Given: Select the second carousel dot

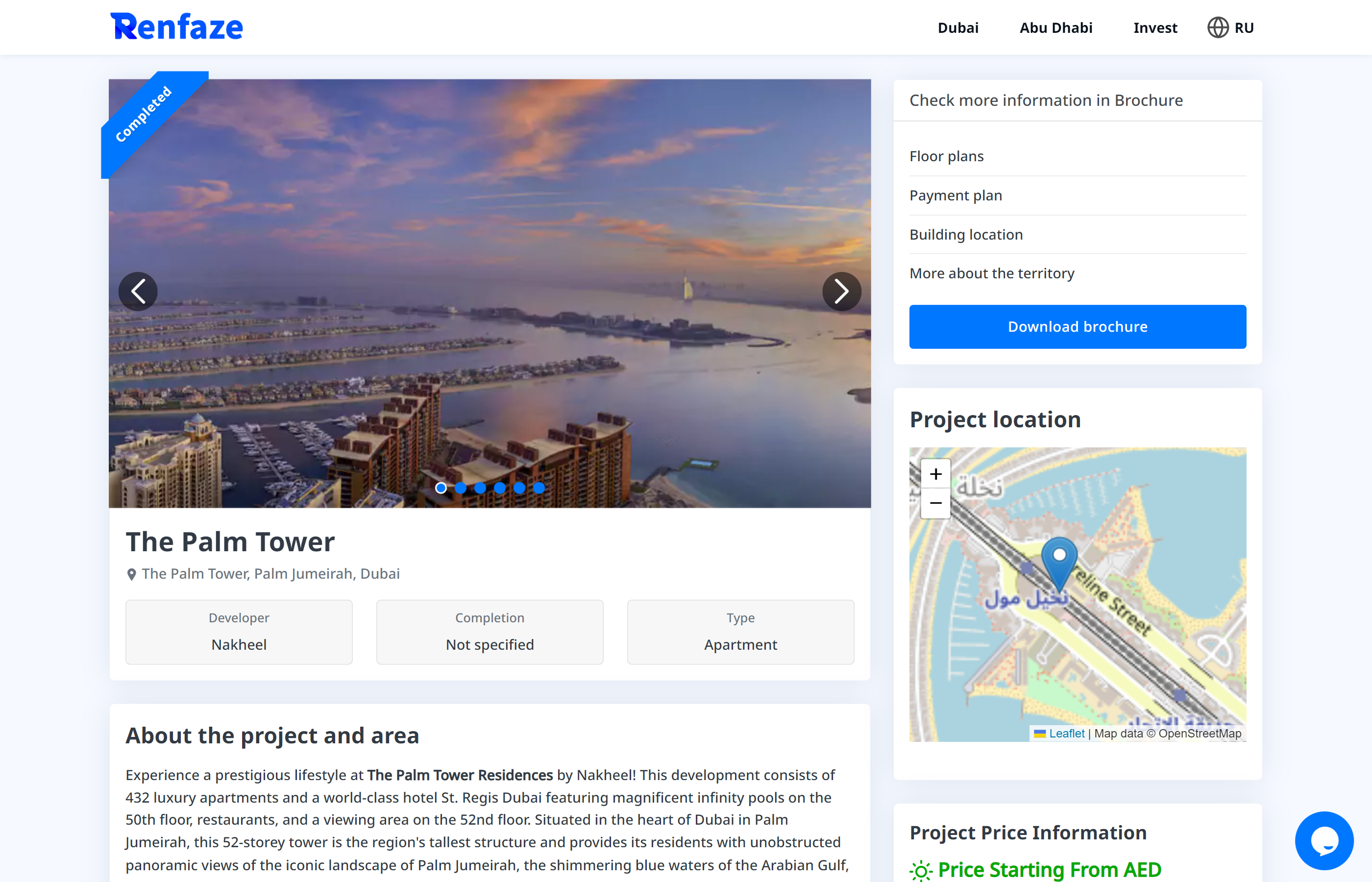Looking at the screenshot, I should [461, 488].
